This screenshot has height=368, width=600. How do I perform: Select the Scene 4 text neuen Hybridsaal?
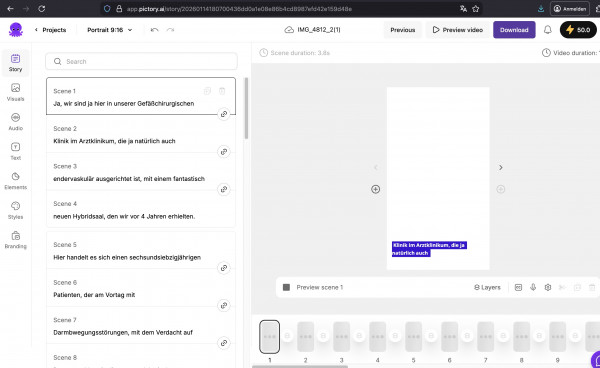pyautogui.click(x=124, y=216)
